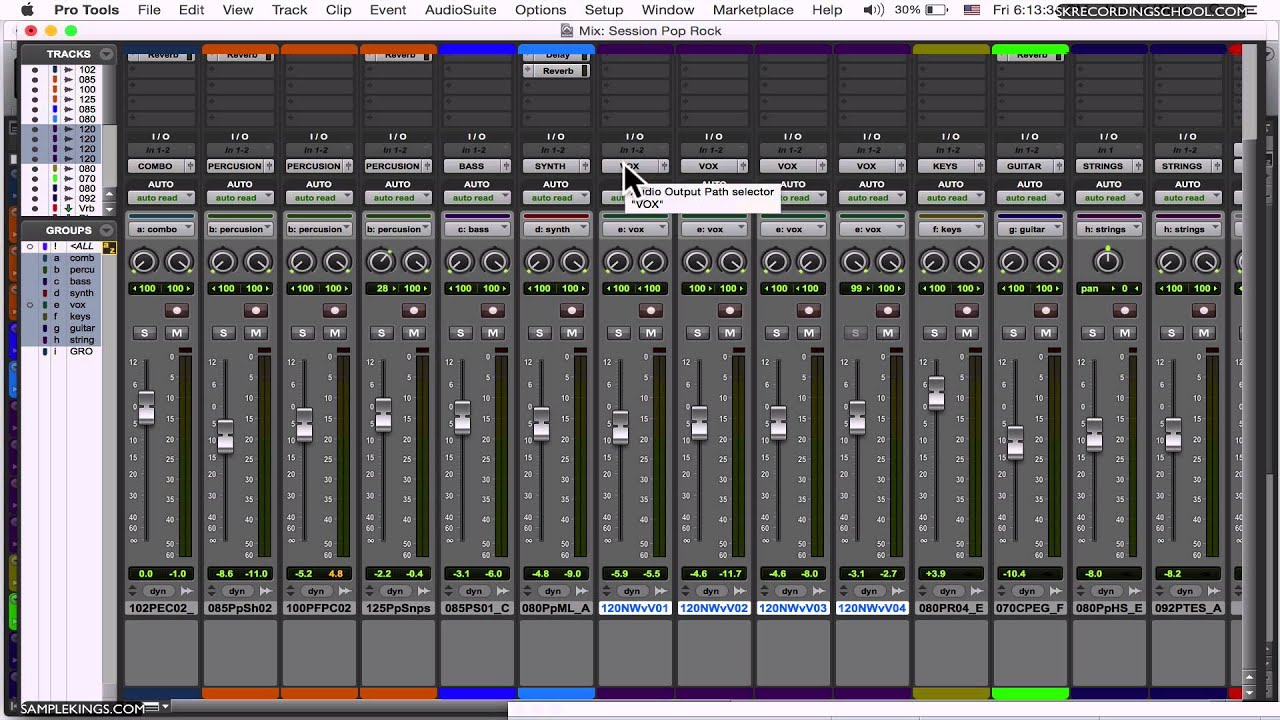This screenshot has height=720, width=1280.
Task: Mute the 085PpSh02 track
Action: tap(256, 333)
